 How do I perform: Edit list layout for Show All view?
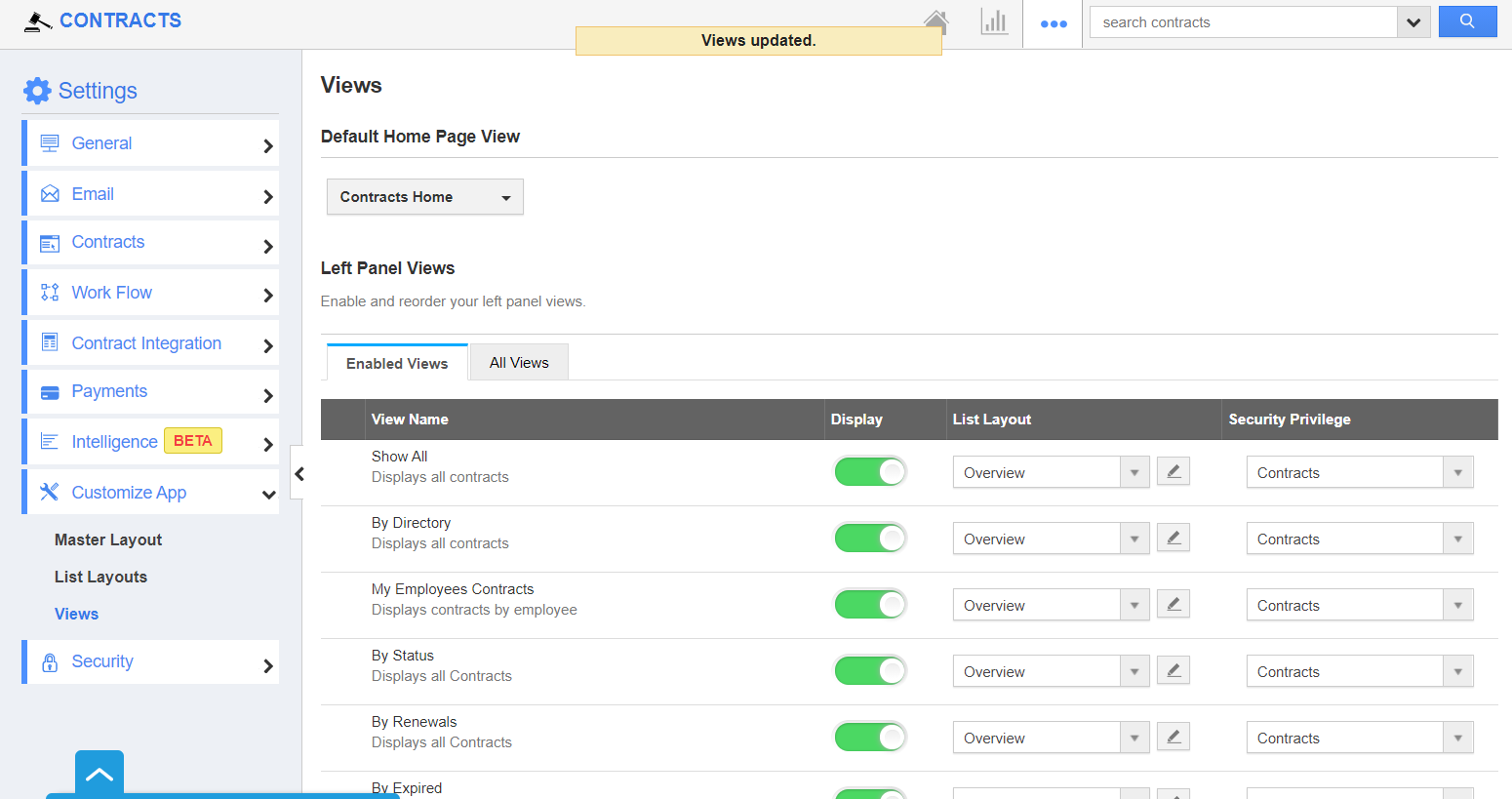click(x=1173, y=472)
